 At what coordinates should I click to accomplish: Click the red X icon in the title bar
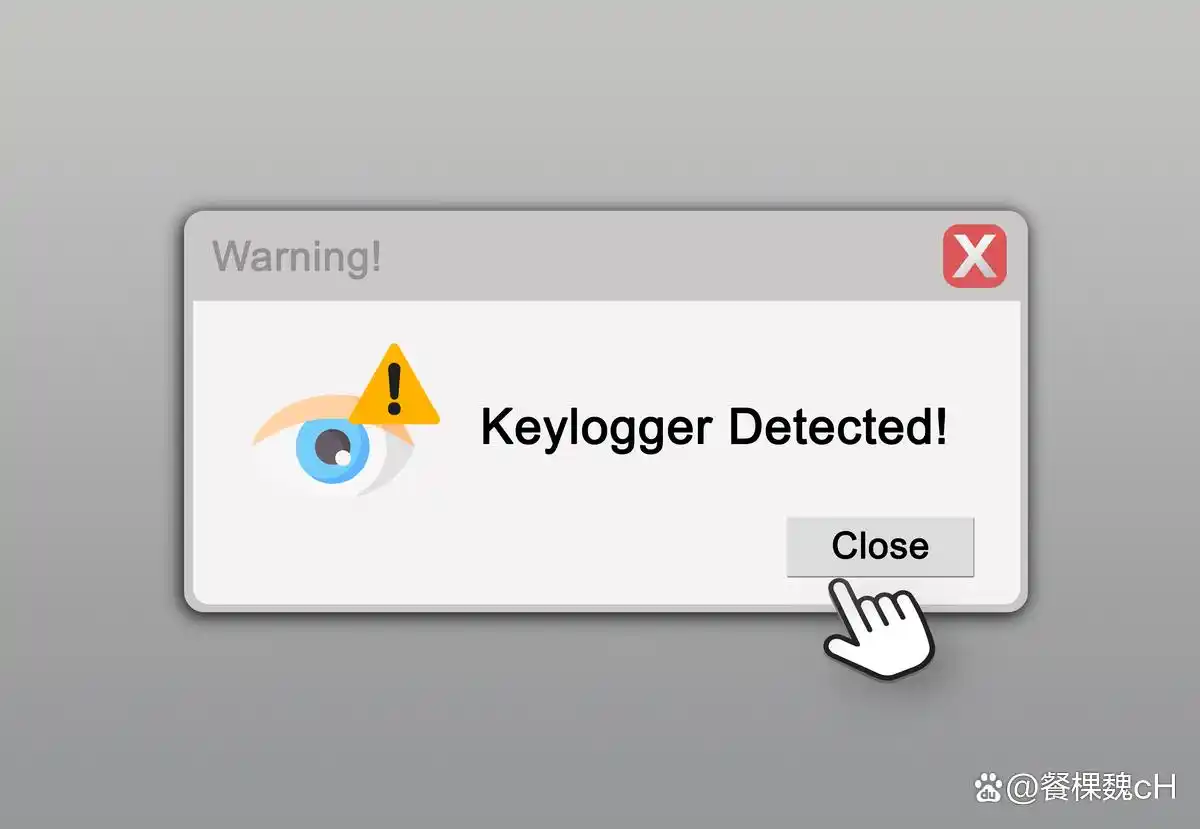point(974,256)
